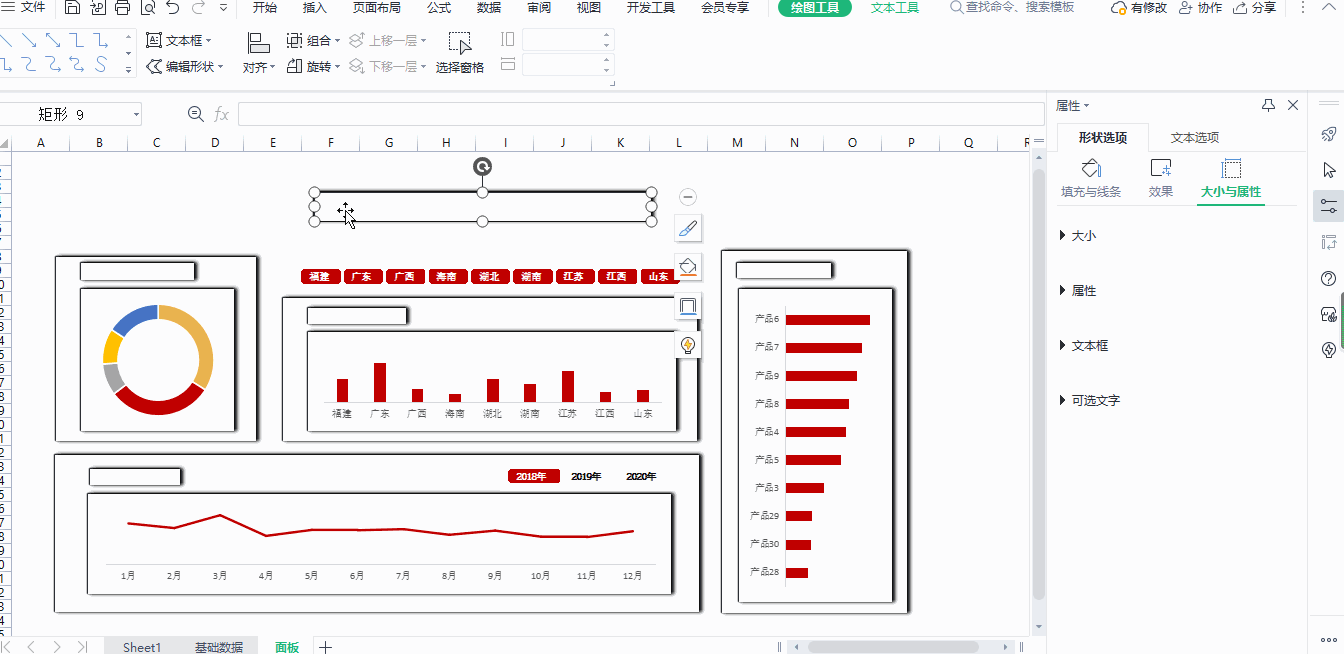1344x654 pixels.
Task: Click the Undo arrow icon
Action: click(x=172, y=8)
